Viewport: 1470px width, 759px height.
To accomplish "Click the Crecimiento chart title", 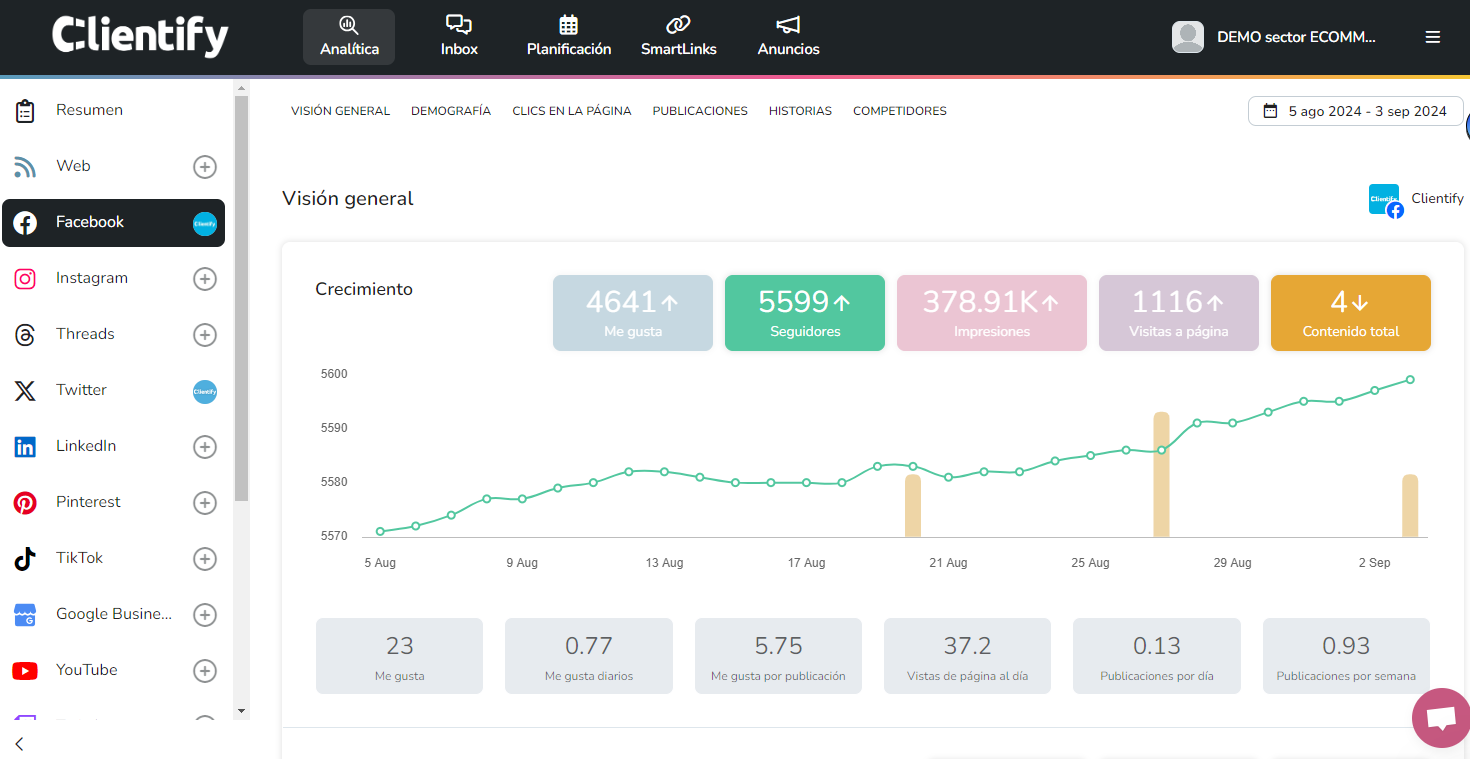I will pos(364,289).
